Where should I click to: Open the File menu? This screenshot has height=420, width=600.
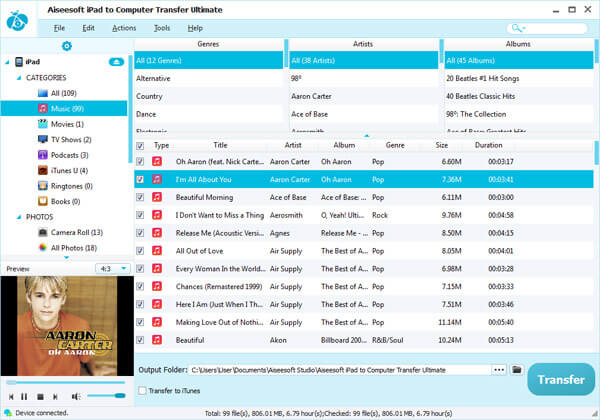[59, 28]
